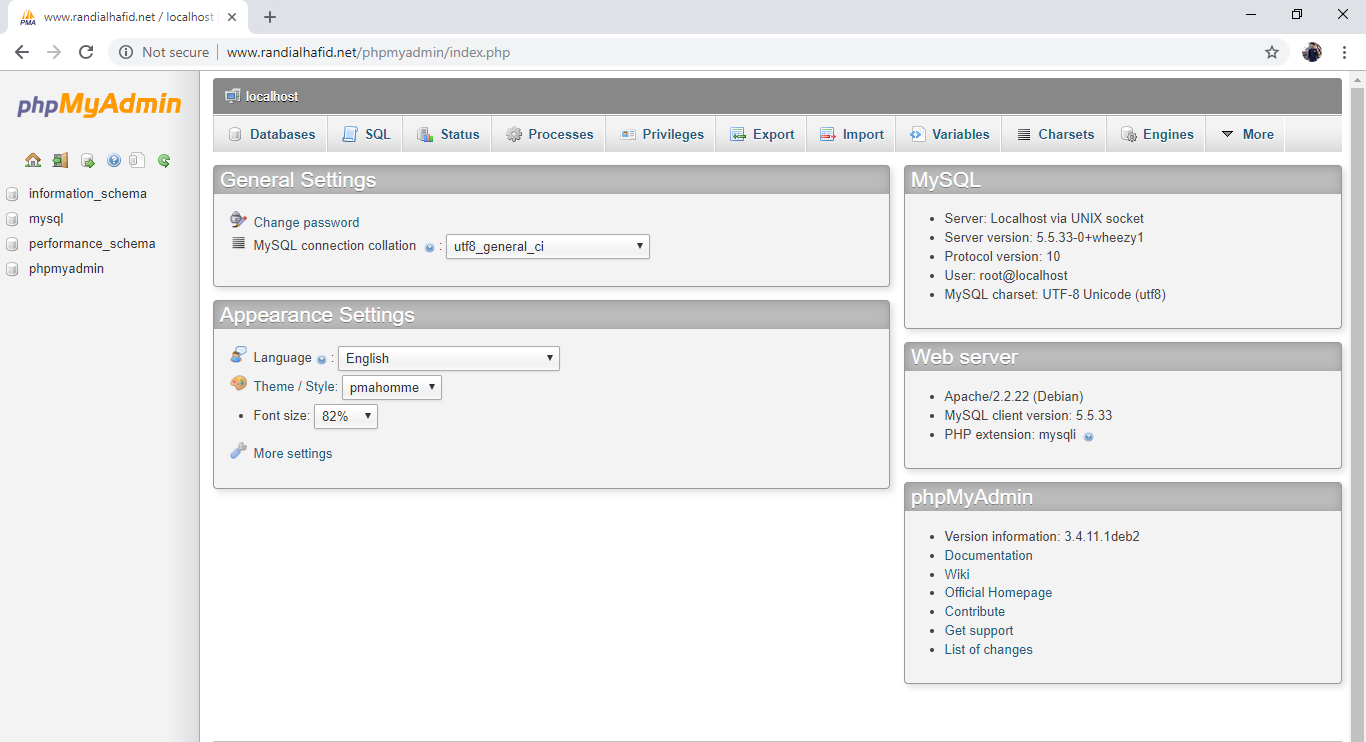This screenshot has width=1366, height=742.
Task: Open Chrome three-dot menu
Action: pyautogui.click(x=1344, y=52)
